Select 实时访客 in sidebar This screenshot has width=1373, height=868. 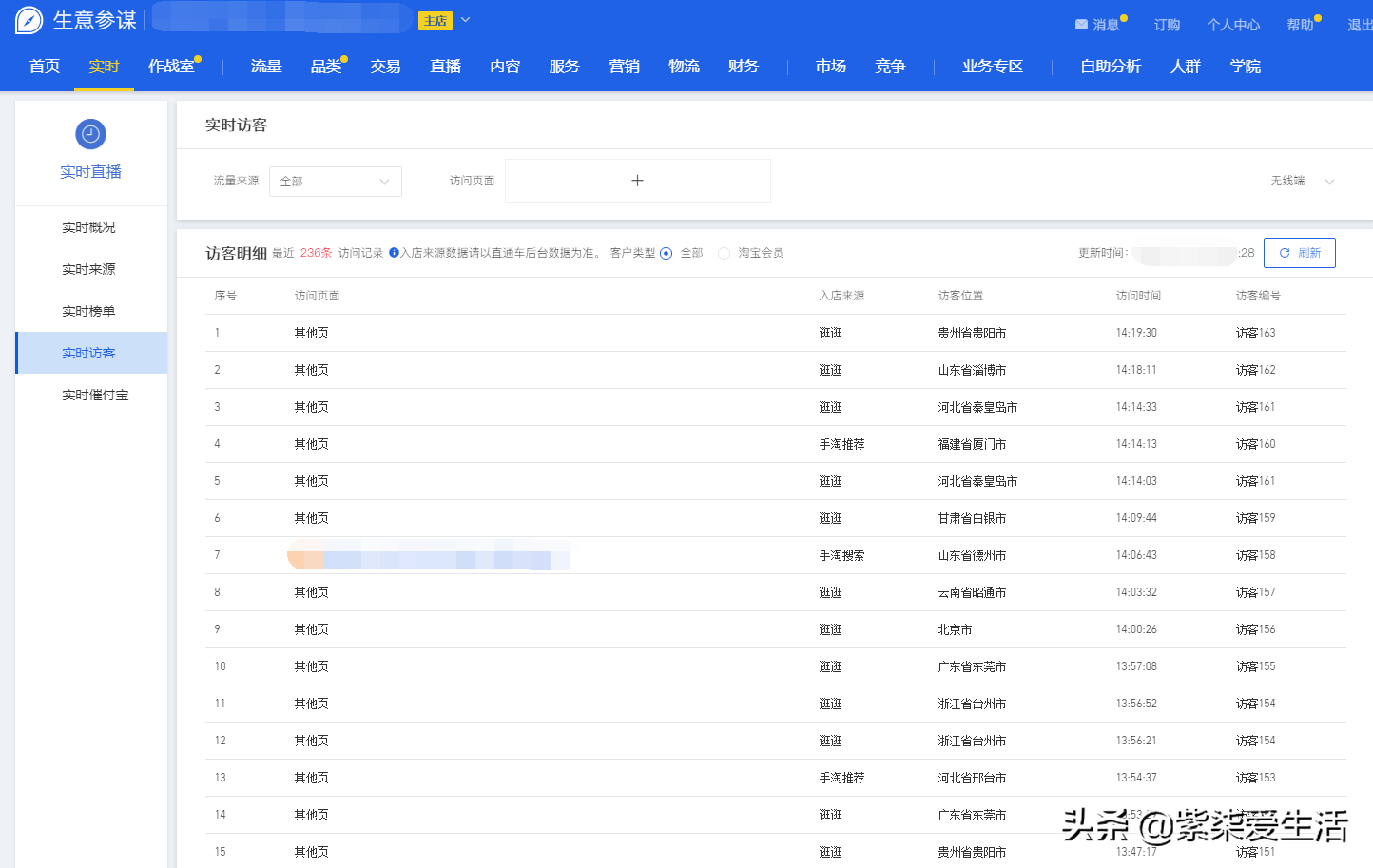(91, 353)
